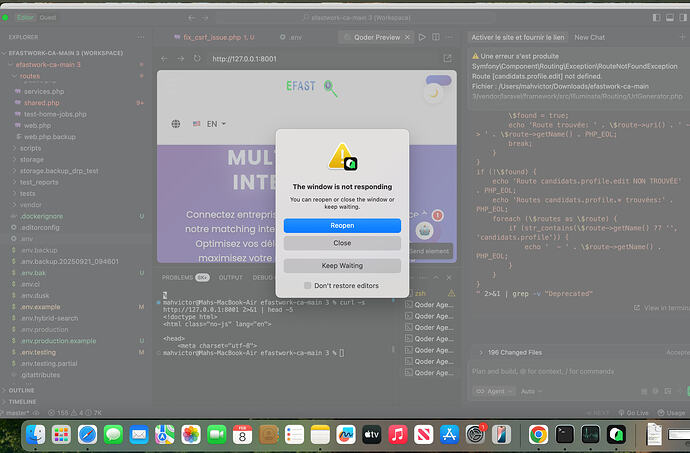Image resolution: width=690 pixels, height=453 pixels.
Task: Open .env.example file
Action: coord(40,307)
